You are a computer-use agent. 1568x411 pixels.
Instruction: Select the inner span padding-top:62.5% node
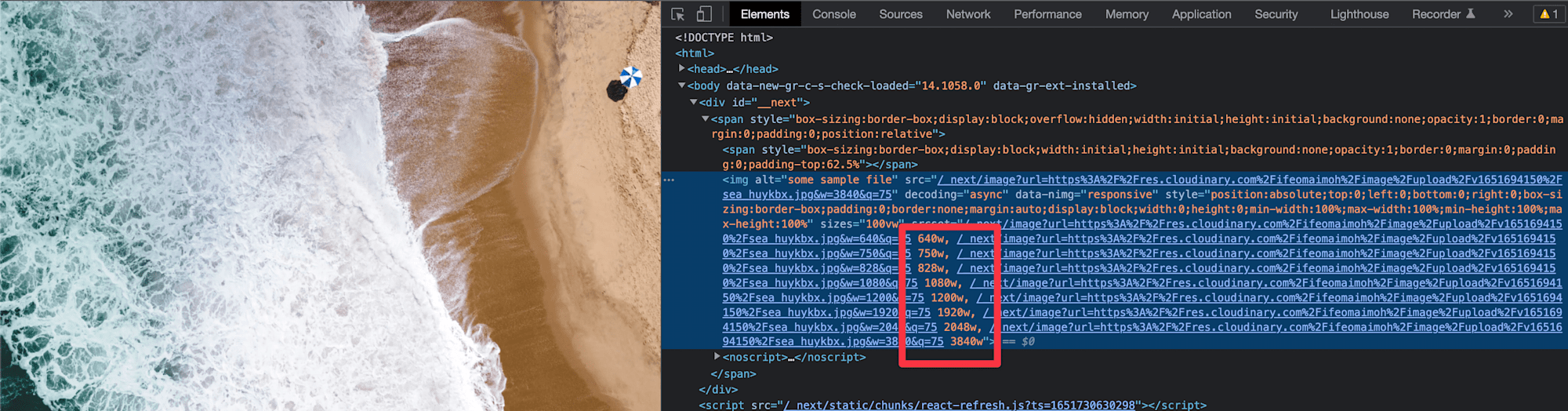coord(1139,157)
